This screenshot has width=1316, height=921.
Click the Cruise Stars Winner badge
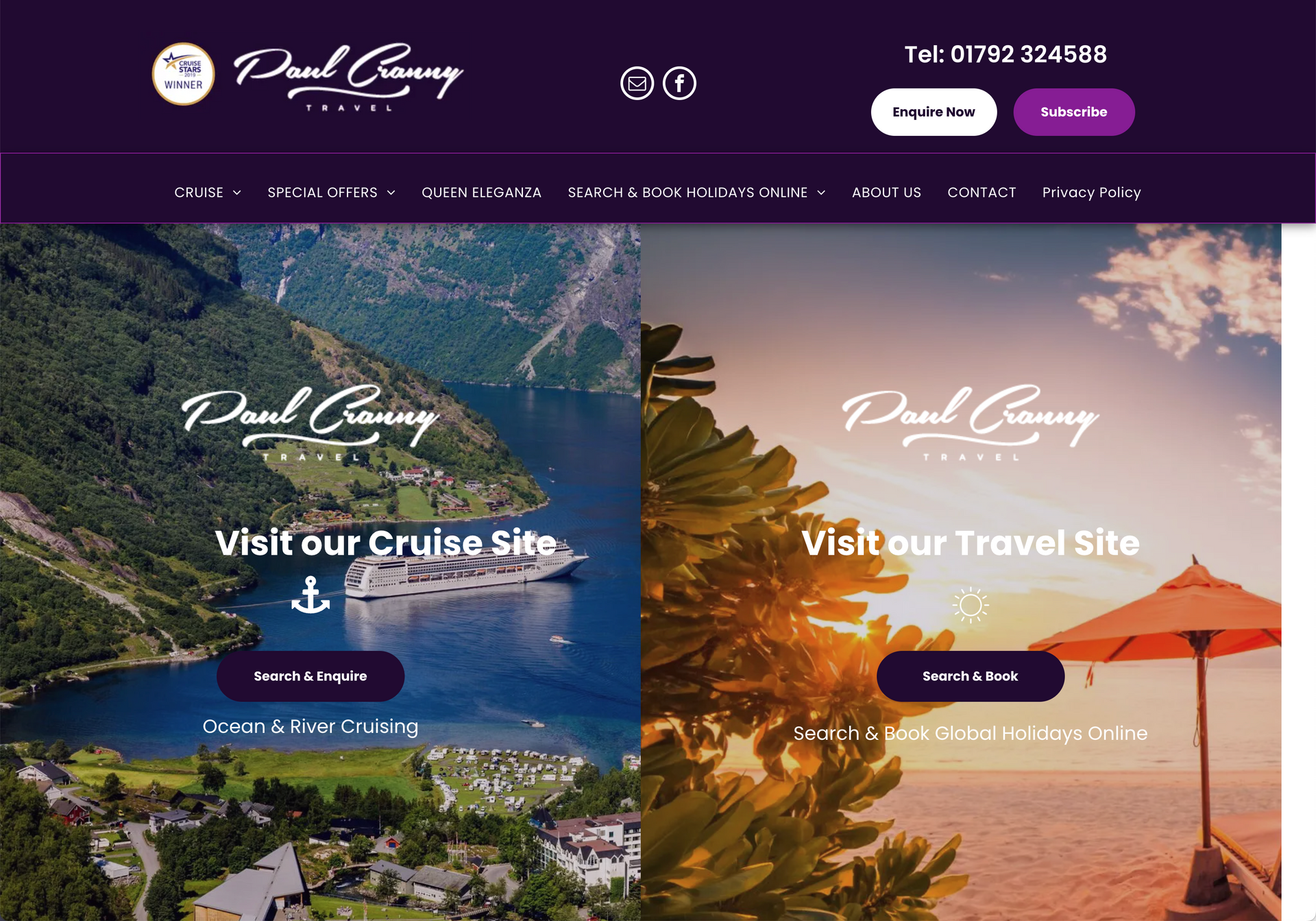[x=183, y=74]
